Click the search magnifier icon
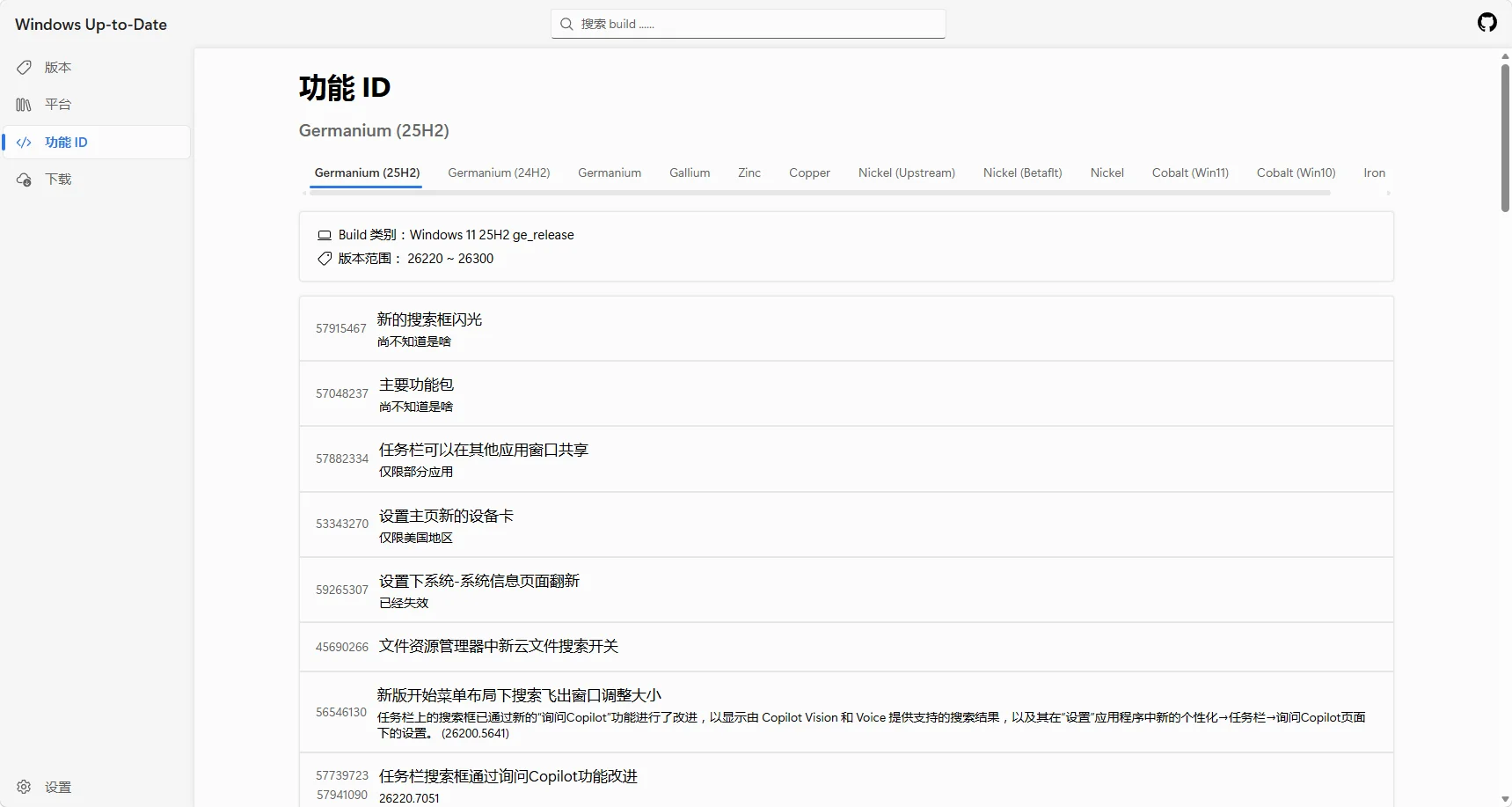 567,24
